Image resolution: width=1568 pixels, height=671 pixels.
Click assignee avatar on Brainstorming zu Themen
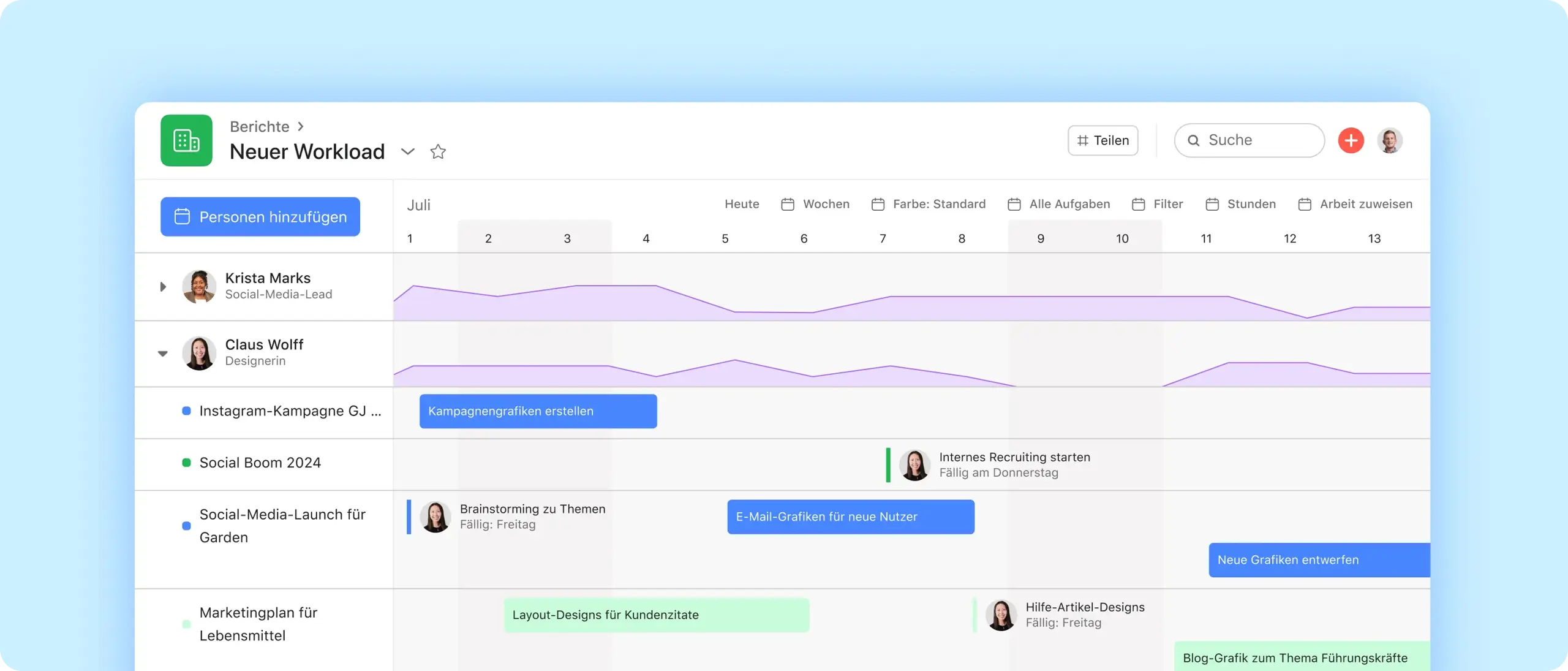(435, 517)
